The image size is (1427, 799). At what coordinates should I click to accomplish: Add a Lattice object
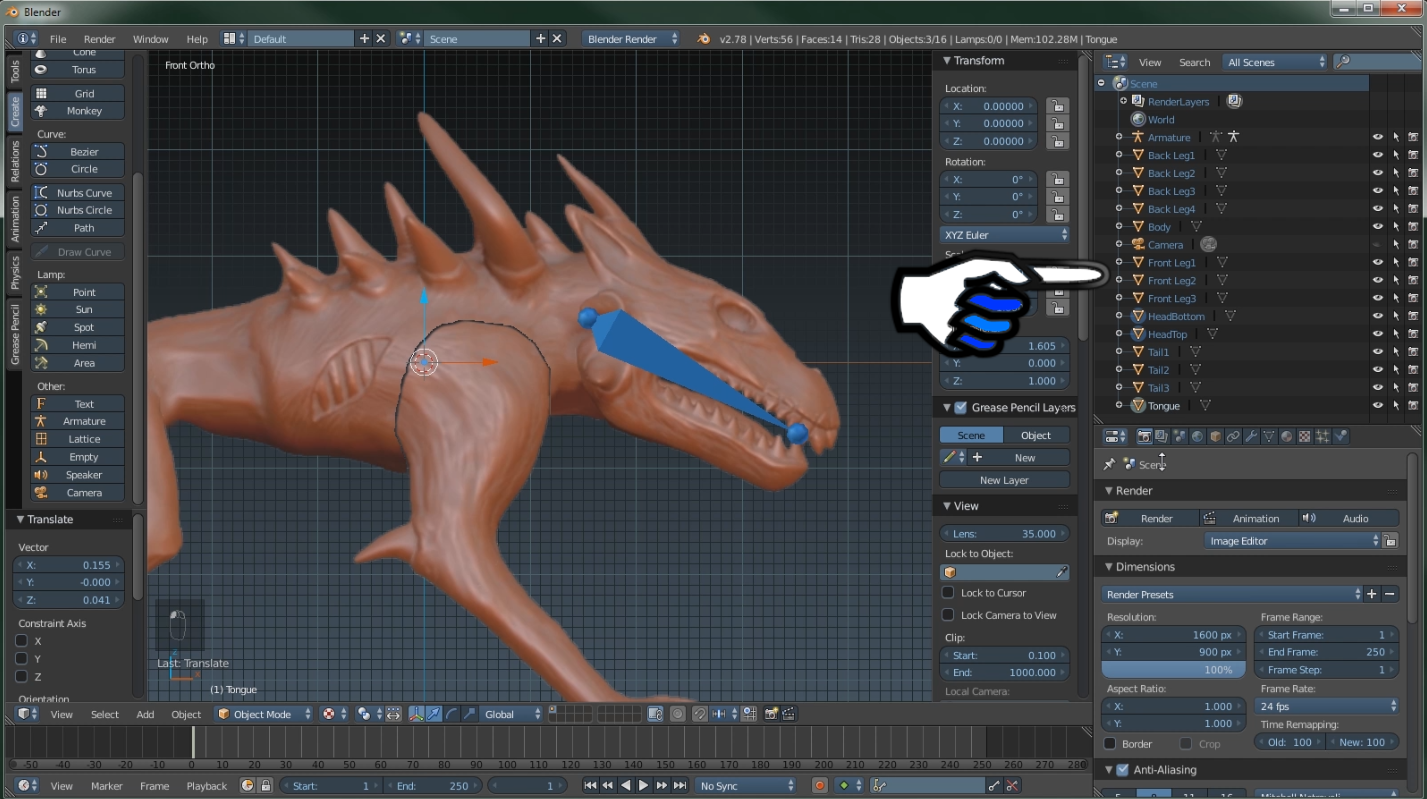point(78,439)
